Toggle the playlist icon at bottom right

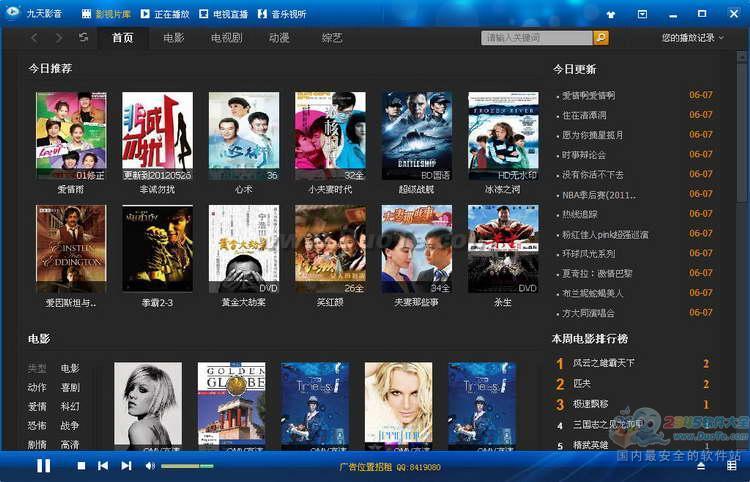[x=732, y=465]
